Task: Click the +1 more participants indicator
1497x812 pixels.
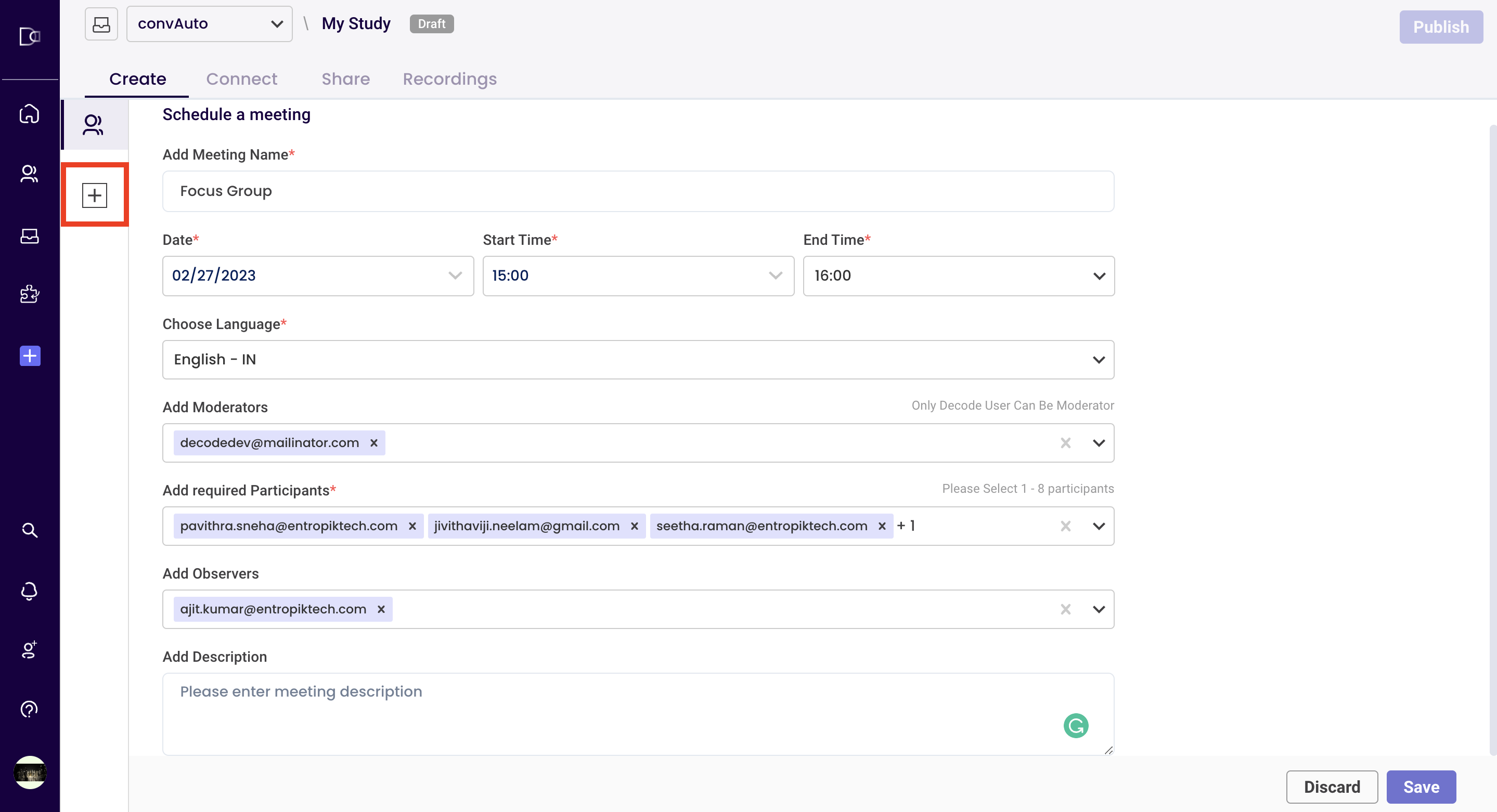Action: (x=906, y=525)
